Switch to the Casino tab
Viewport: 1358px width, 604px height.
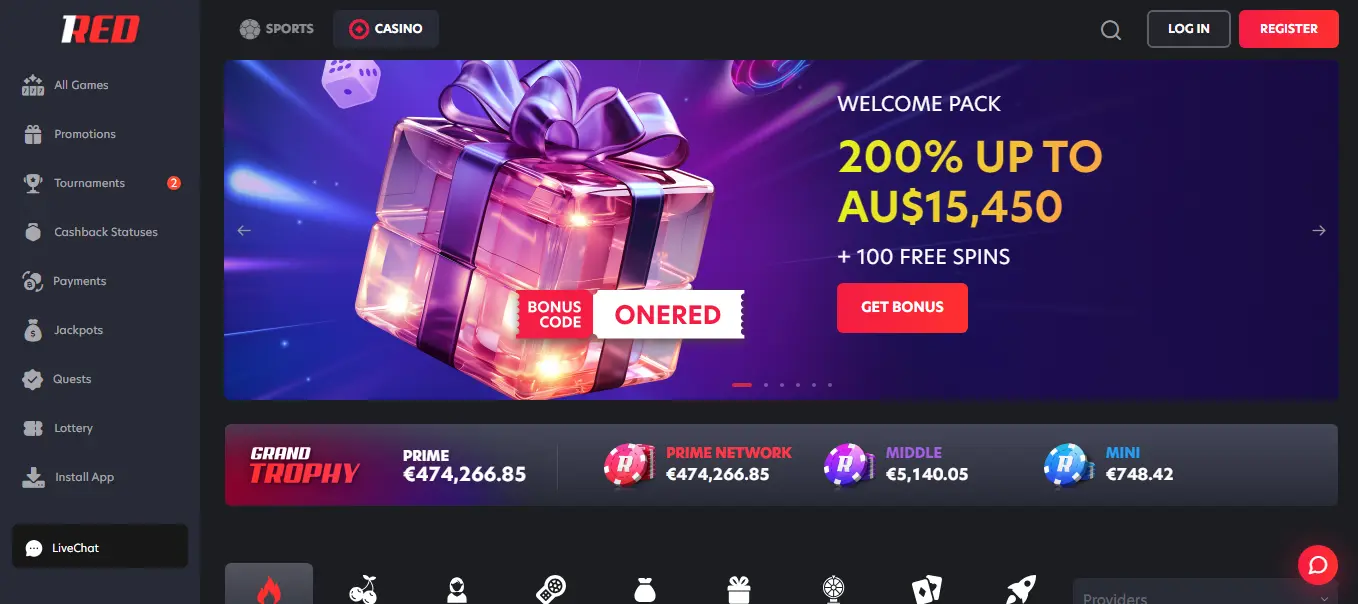pyautogui.click(x=386, y=29)
